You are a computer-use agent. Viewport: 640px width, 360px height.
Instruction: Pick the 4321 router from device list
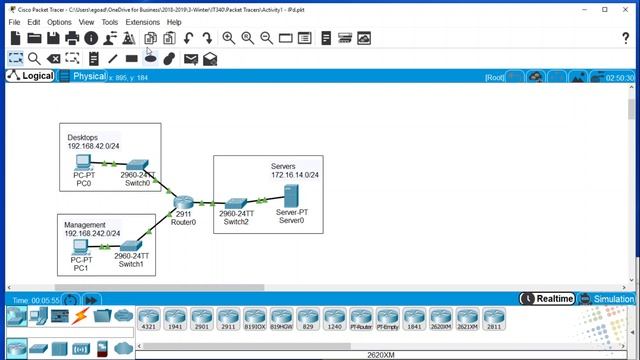coord(149,319)
